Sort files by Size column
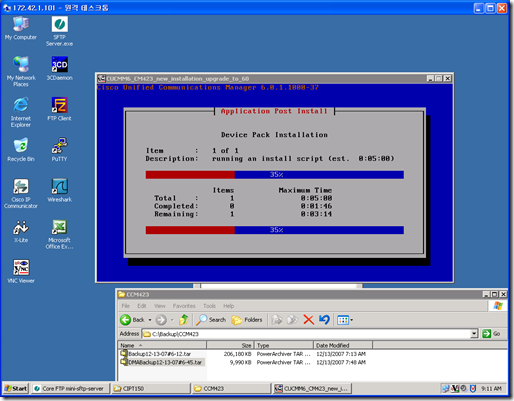 (230, 345)
